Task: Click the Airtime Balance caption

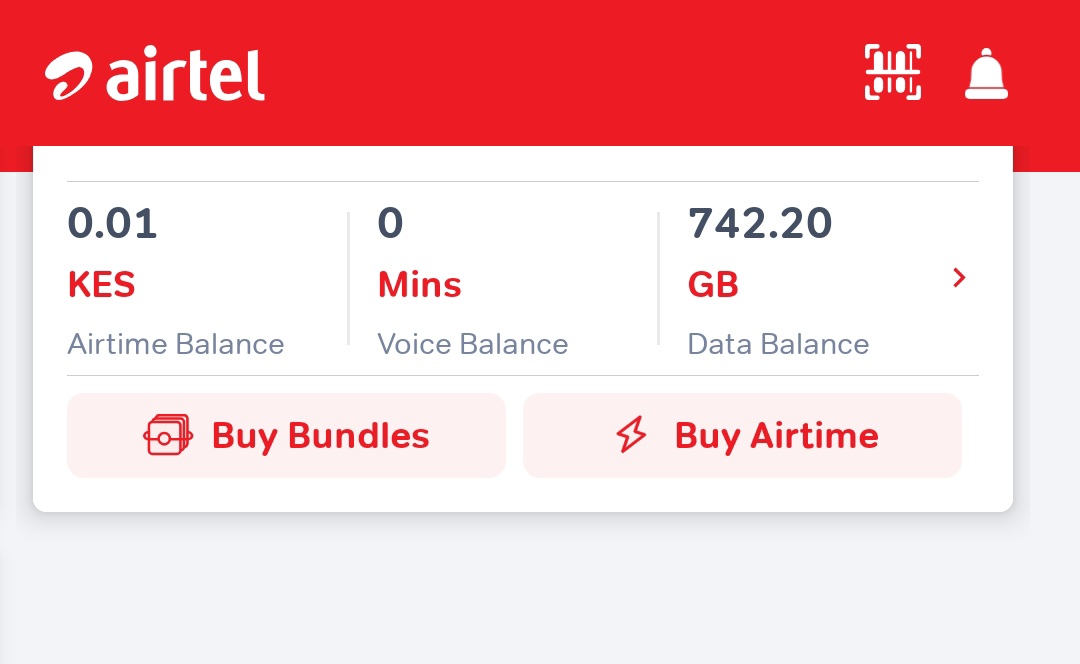Action: pyautogui.click(x=176, y=345)
